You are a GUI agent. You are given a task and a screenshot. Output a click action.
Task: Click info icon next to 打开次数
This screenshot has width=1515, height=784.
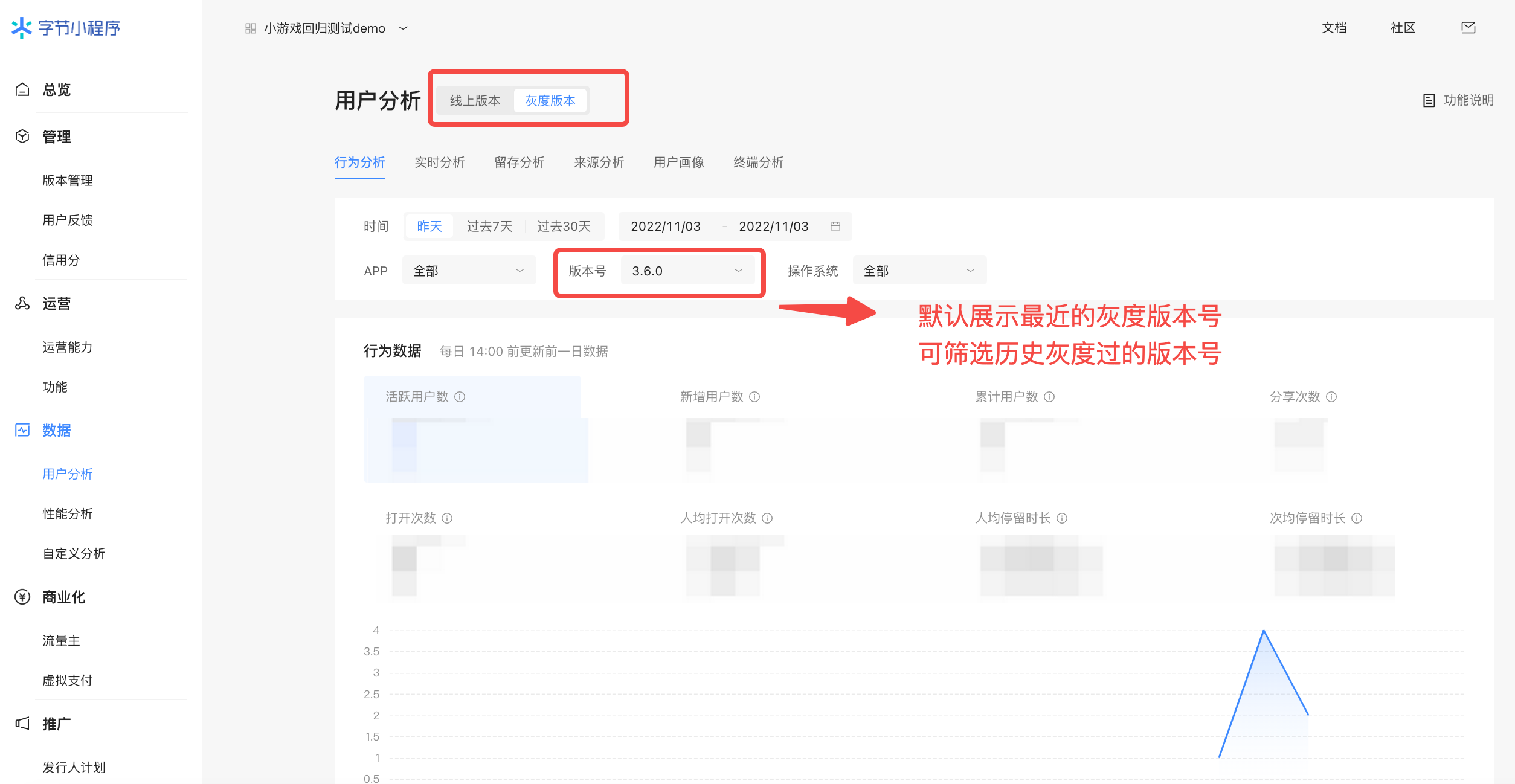[x=447, y=518]
